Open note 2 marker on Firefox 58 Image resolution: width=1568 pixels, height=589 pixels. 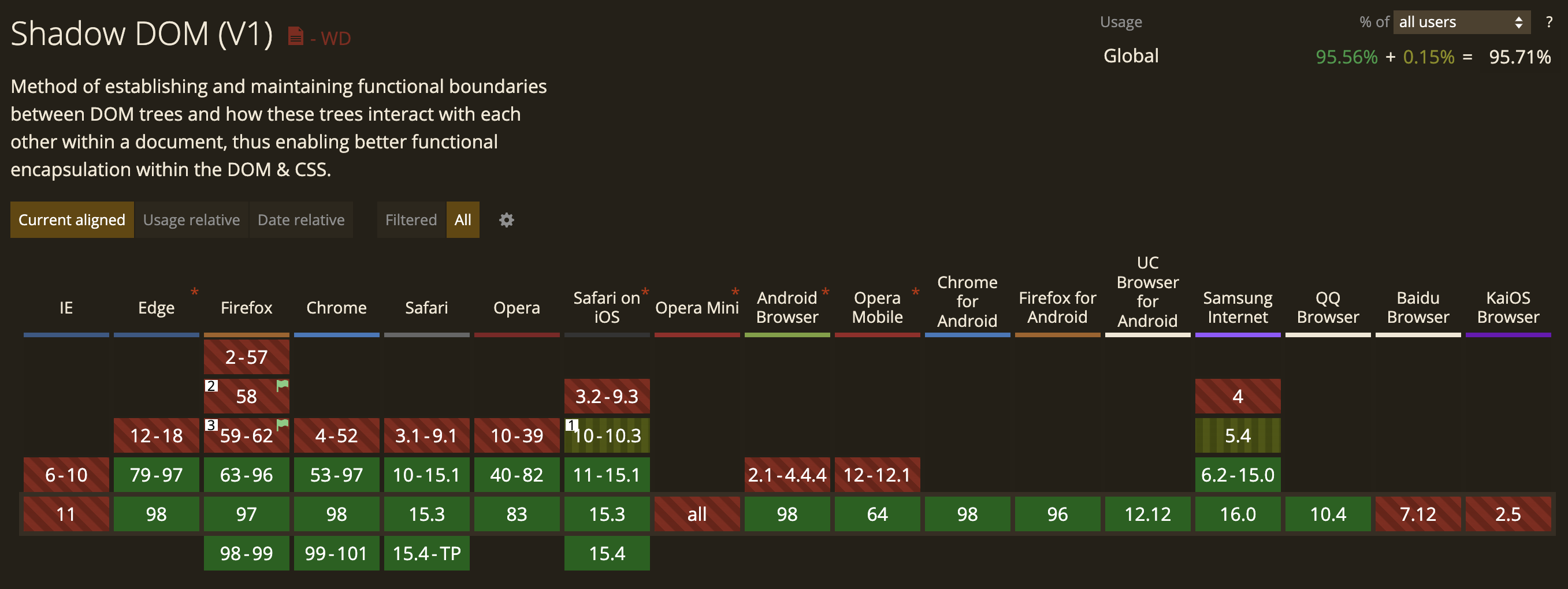pyautogui.click(x=211, y=386)
